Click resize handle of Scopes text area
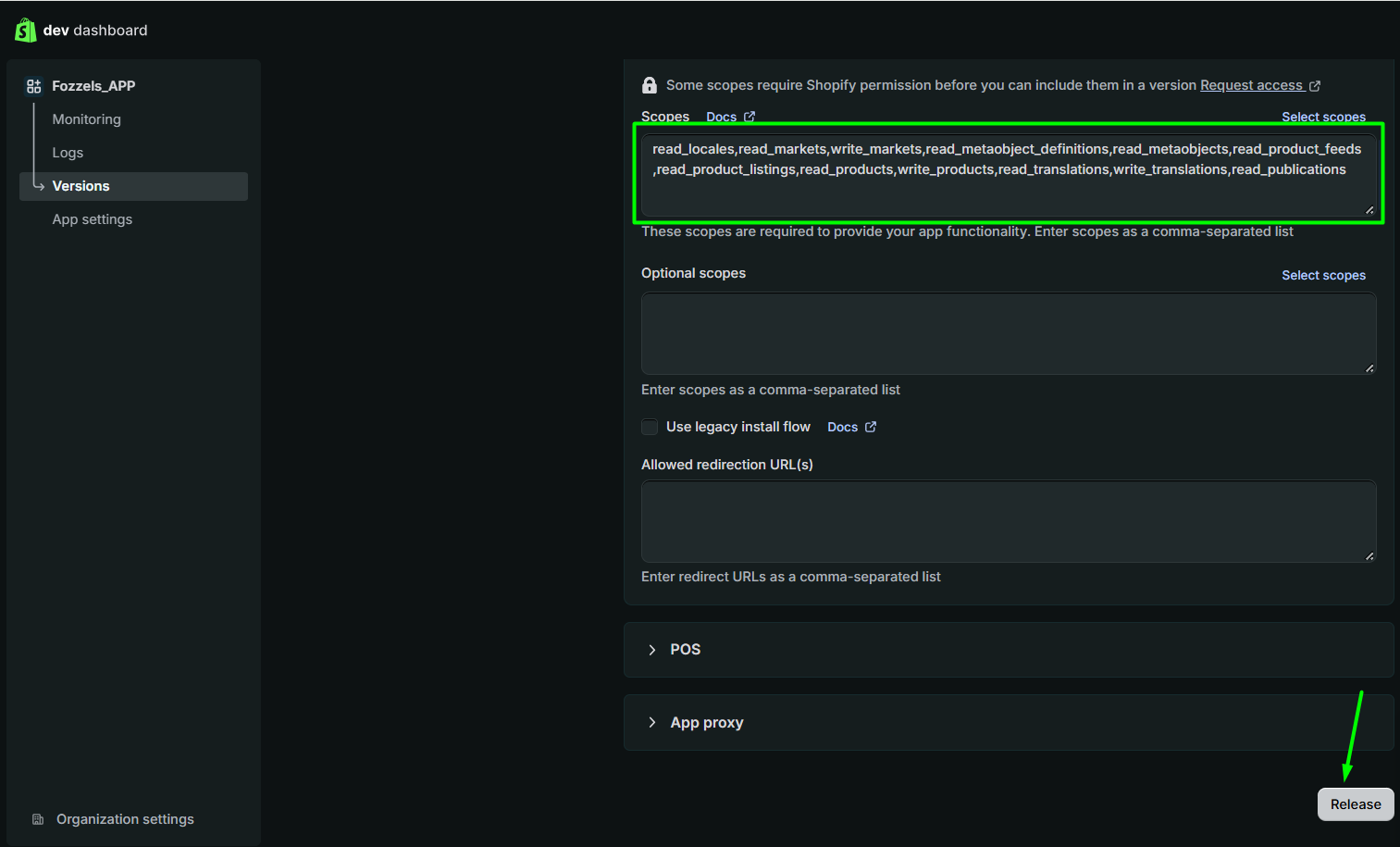This screenshot has width=1400, height=847. click(1369, 210)
